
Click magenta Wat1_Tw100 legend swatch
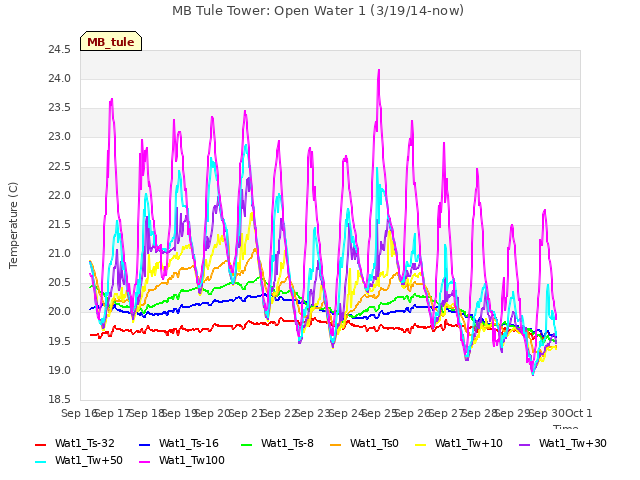pyautogui.click(x=145, y=462)
